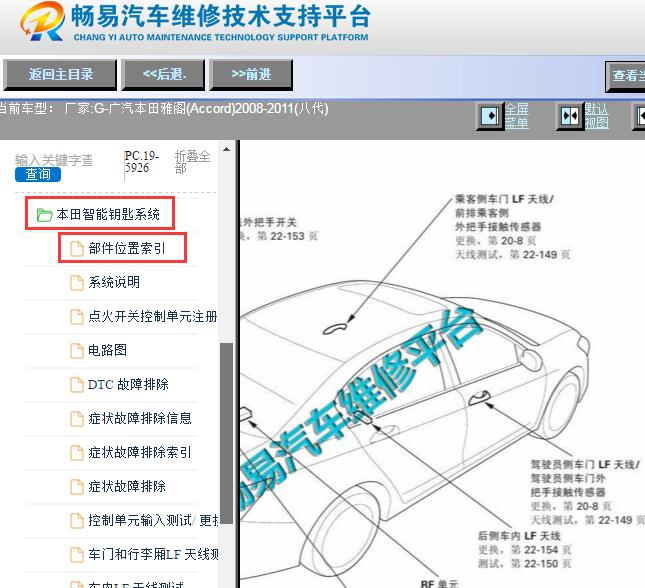Viewport: 645px width, 588px height.
Task: Click the 更换 第 22-154 页 text
Action: tap(524, 550)
